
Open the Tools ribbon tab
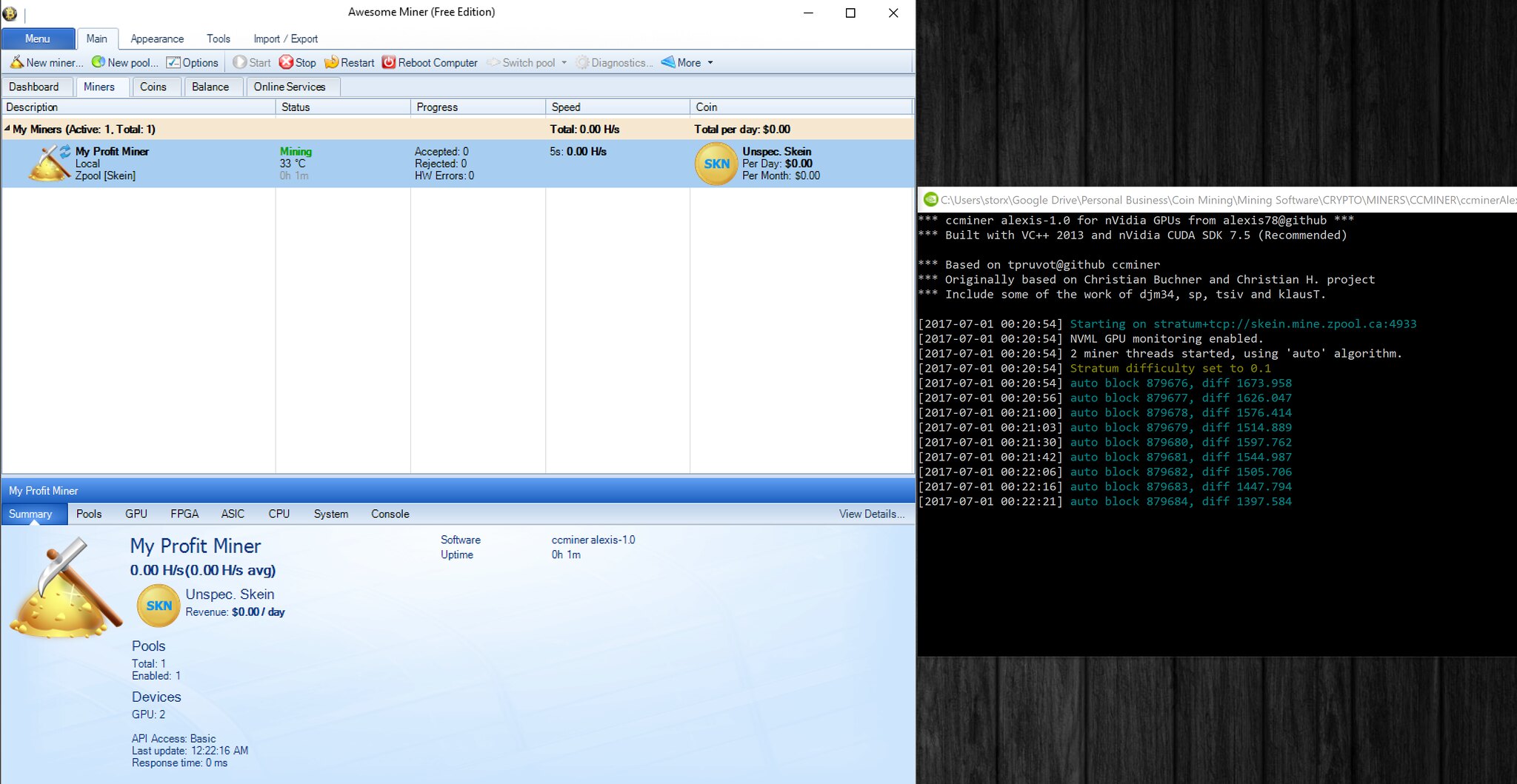coord(219,38)
